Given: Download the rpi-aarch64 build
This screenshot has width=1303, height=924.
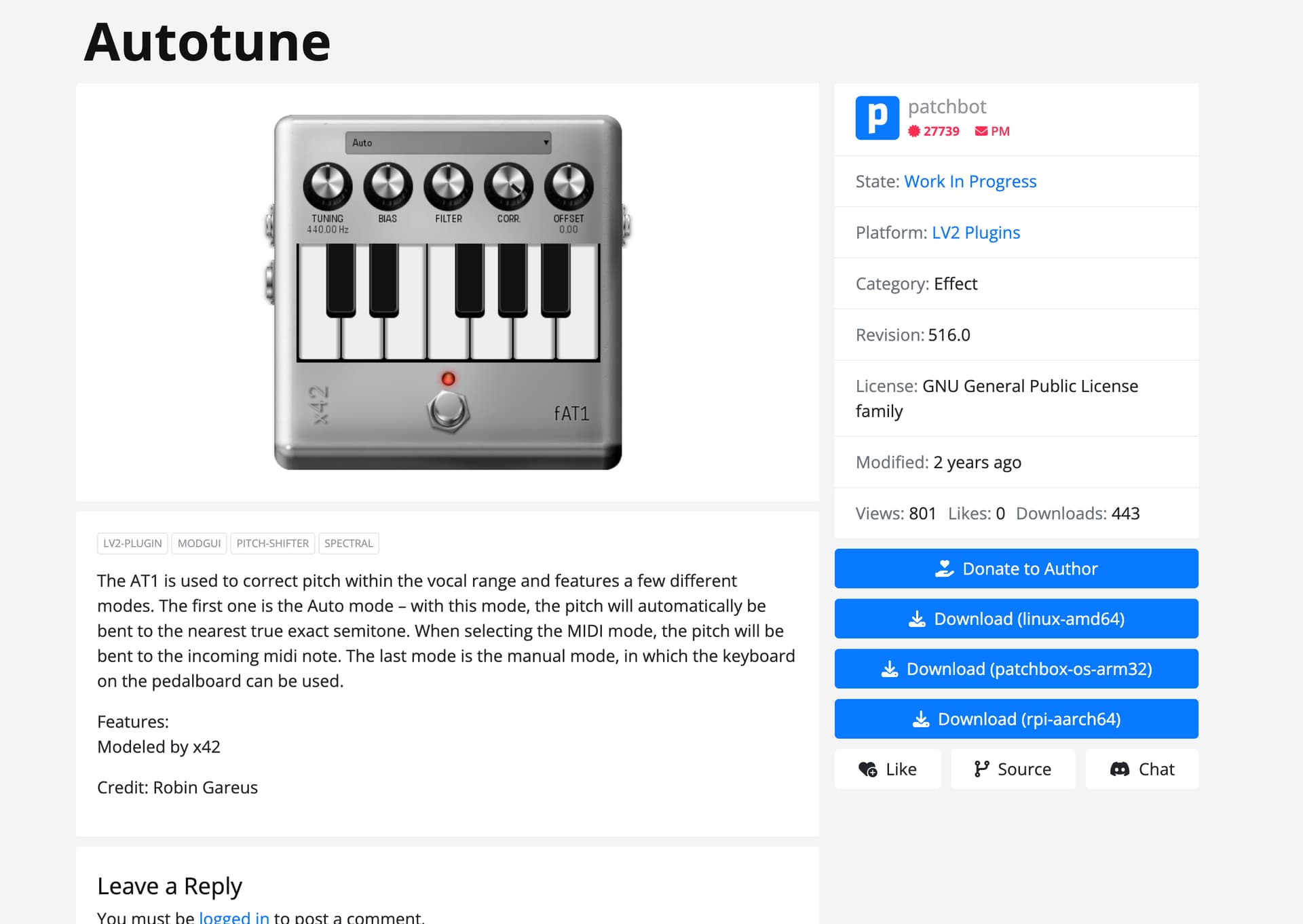Looking at the screenshot, I should coord(1016,719).
